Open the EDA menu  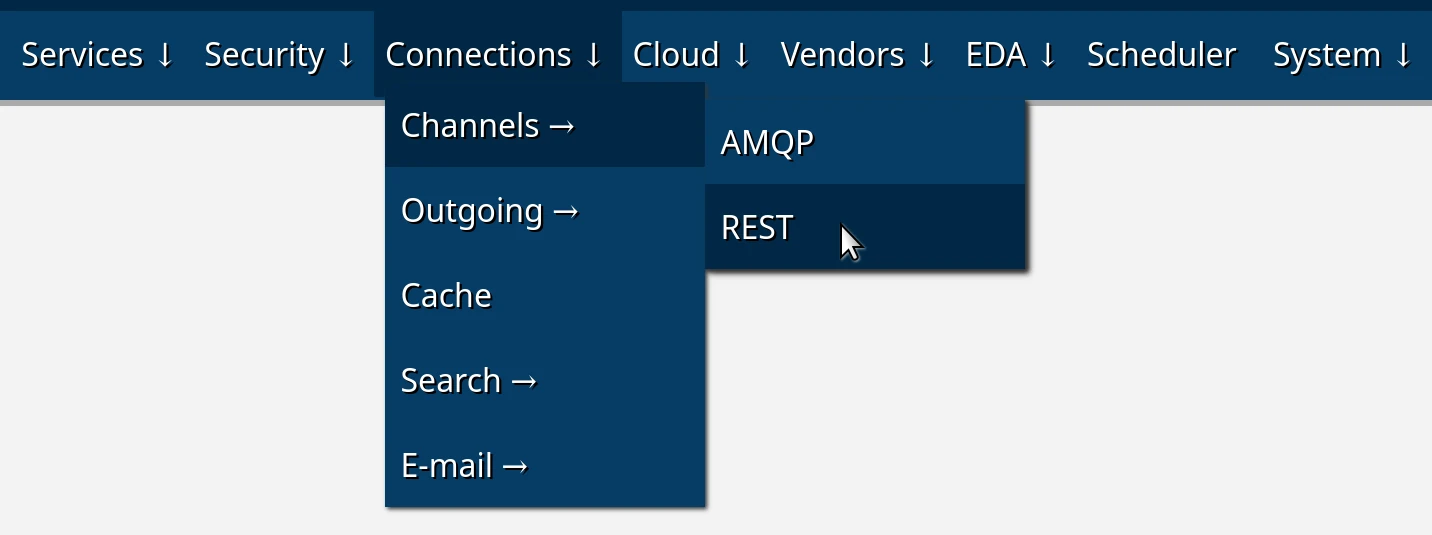coord(1011,55)
